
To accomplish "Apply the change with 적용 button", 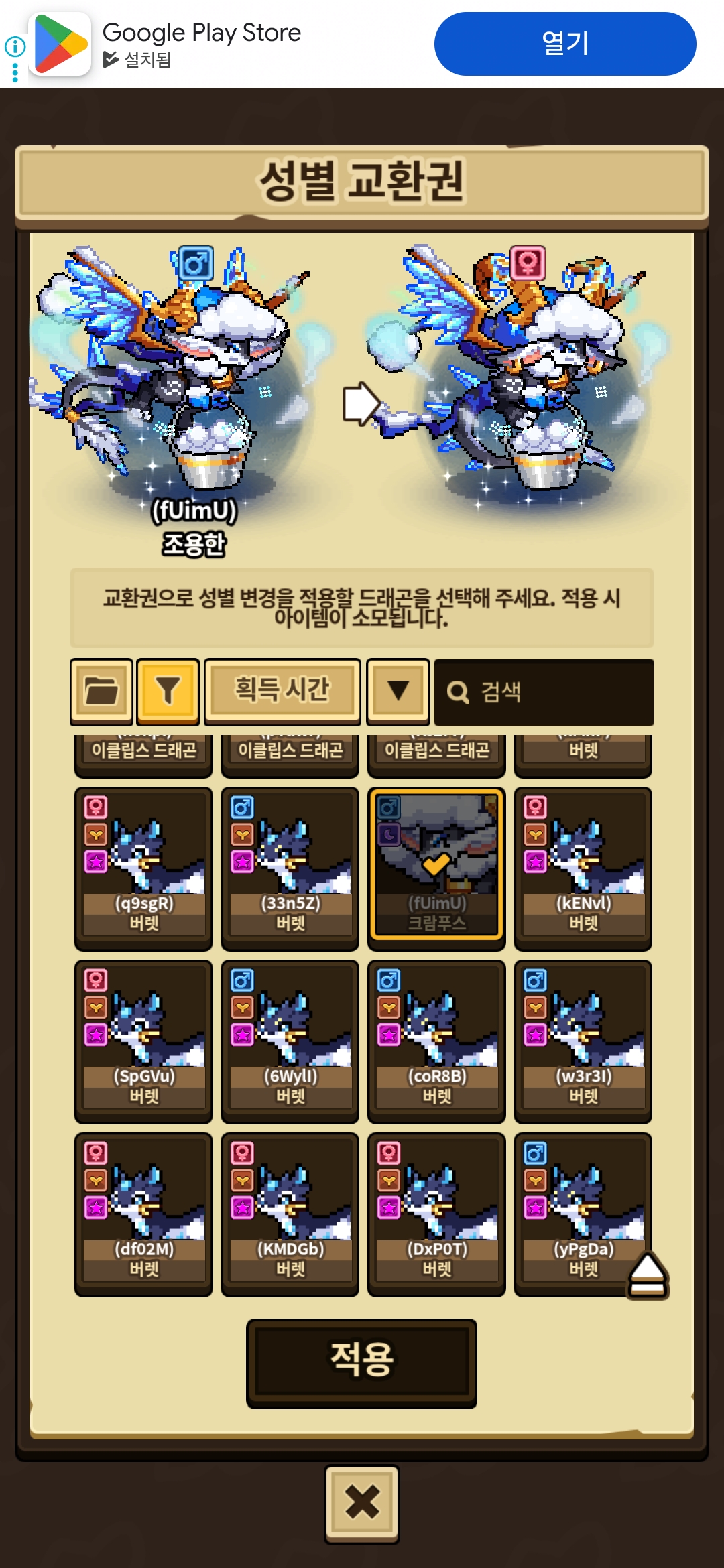I will 361,1364.
